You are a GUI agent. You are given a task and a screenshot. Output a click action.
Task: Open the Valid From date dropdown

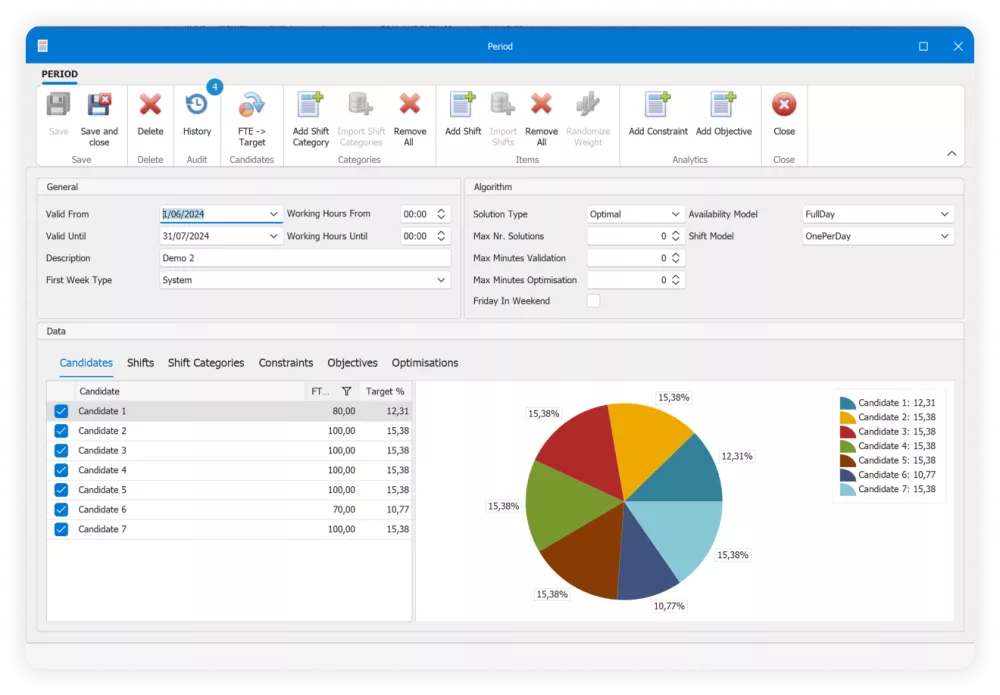coord(274,214)
